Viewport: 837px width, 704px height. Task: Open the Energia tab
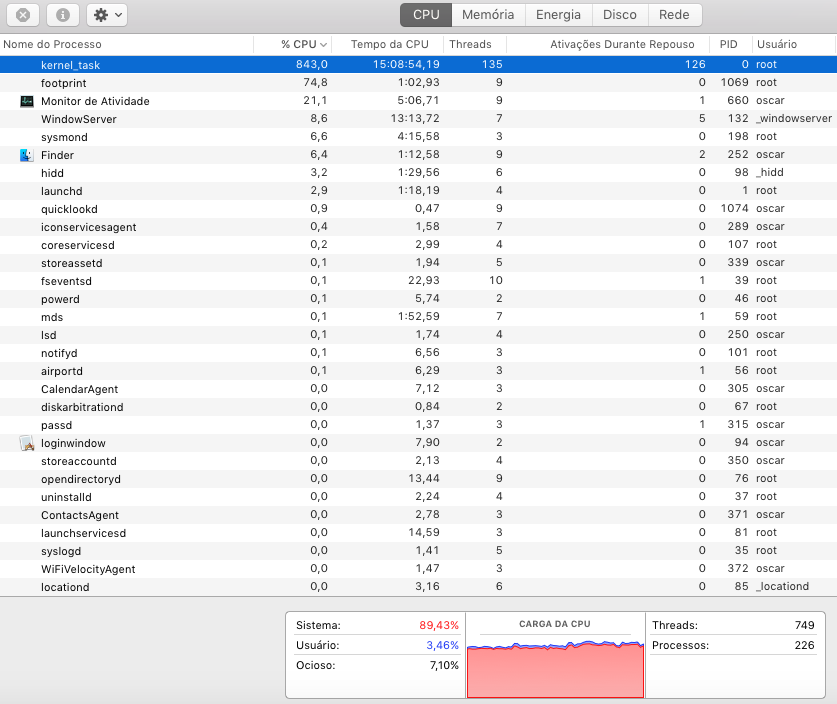[x=558, y=15]
